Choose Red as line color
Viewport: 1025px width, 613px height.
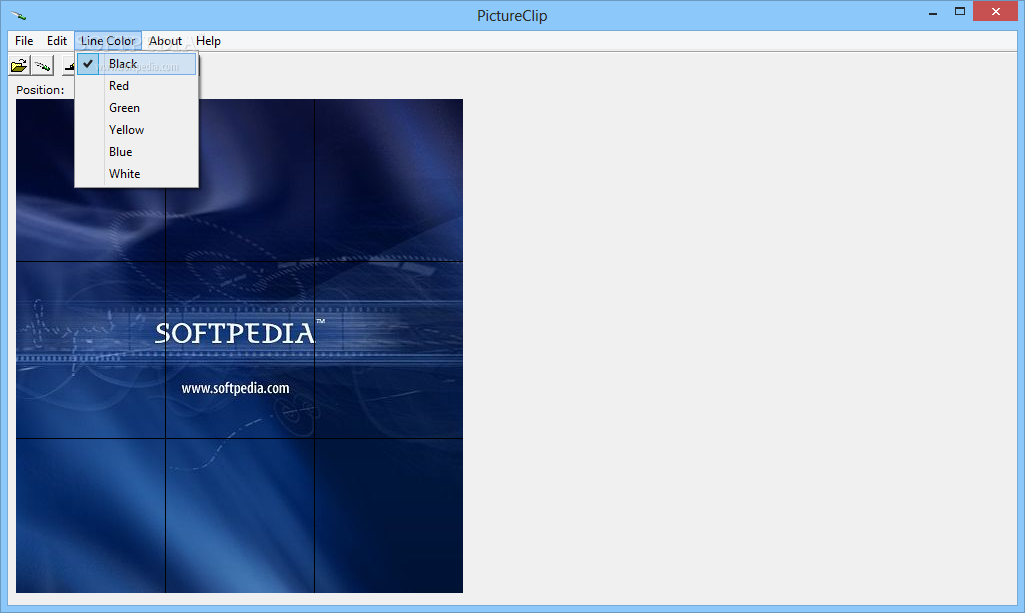pyautogui.click(x=137, y=86)
